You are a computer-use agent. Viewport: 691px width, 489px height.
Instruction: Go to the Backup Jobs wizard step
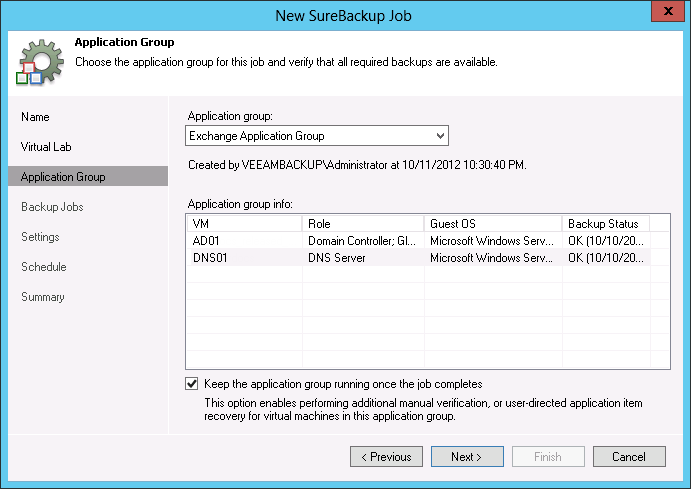[52, 207]
